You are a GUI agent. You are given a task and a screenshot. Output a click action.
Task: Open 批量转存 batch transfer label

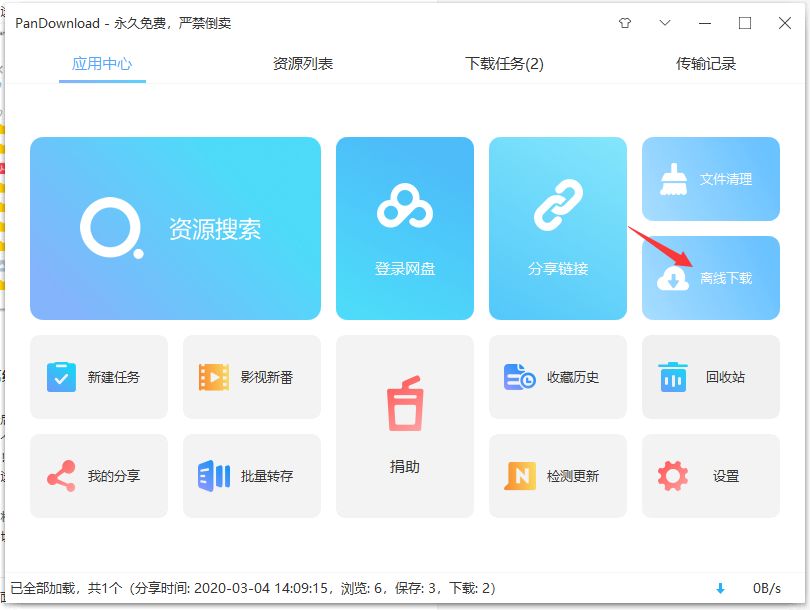click(267, 476)
